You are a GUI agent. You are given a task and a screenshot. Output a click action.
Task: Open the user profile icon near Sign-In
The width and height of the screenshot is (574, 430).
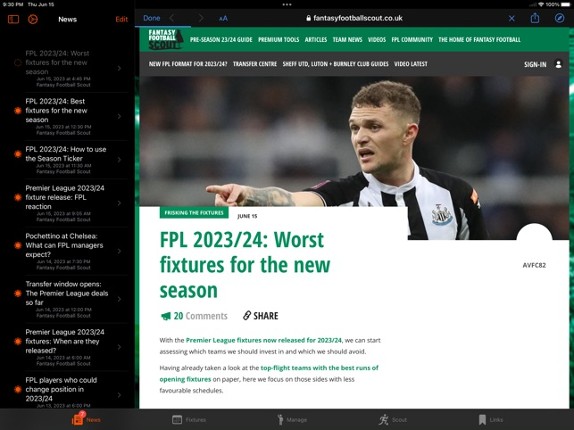[558, 64]
